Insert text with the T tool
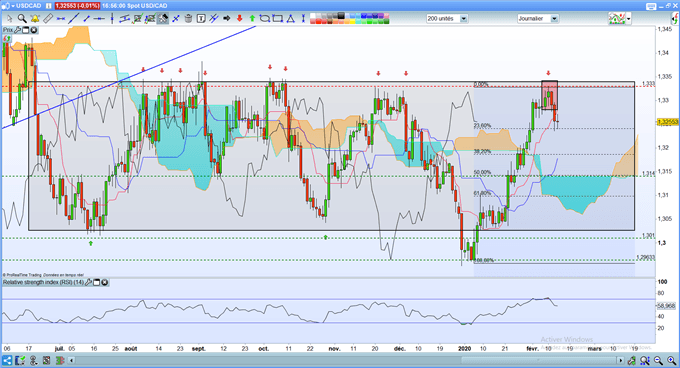 click(201, 19)
